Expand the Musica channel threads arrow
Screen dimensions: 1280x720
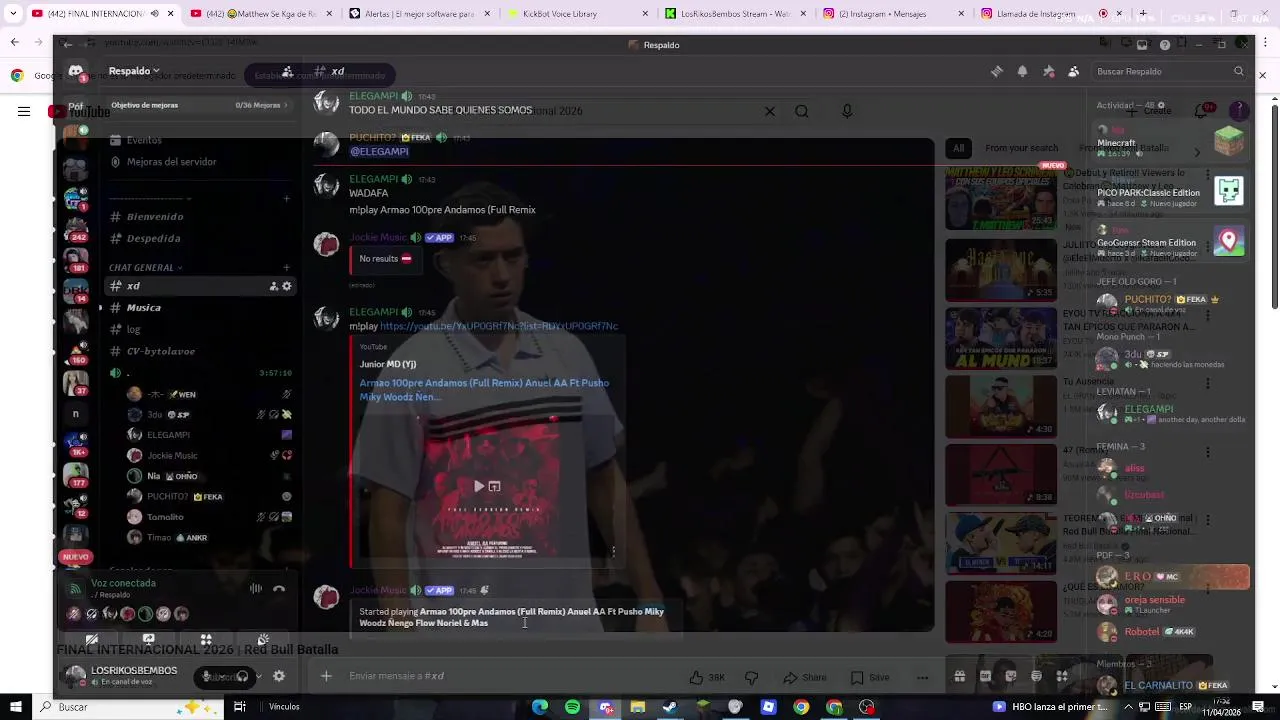[100, 307]
